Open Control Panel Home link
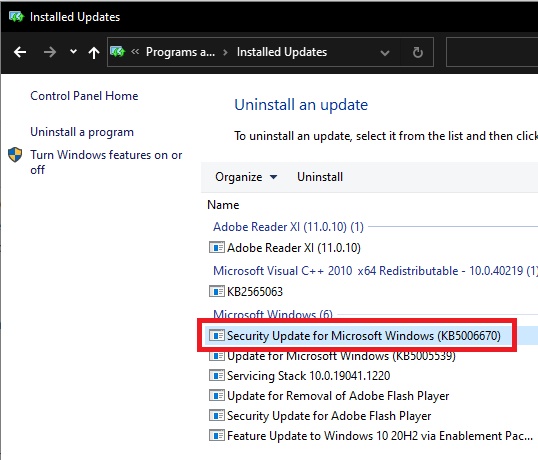Viewport: 538px width, 460px height. tap(84, 96)
